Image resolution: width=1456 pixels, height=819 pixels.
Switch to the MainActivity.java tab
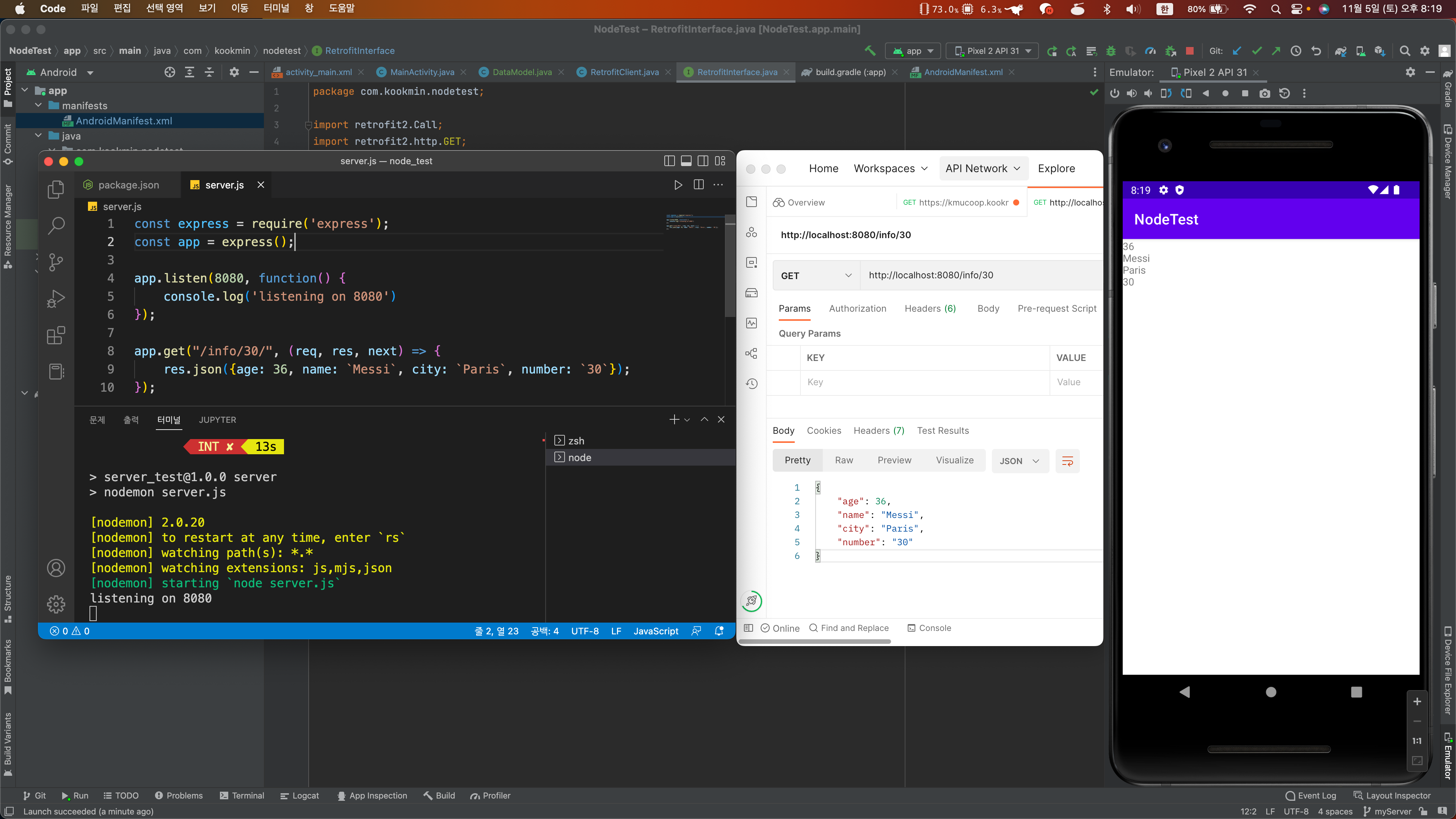click(422, 72)
